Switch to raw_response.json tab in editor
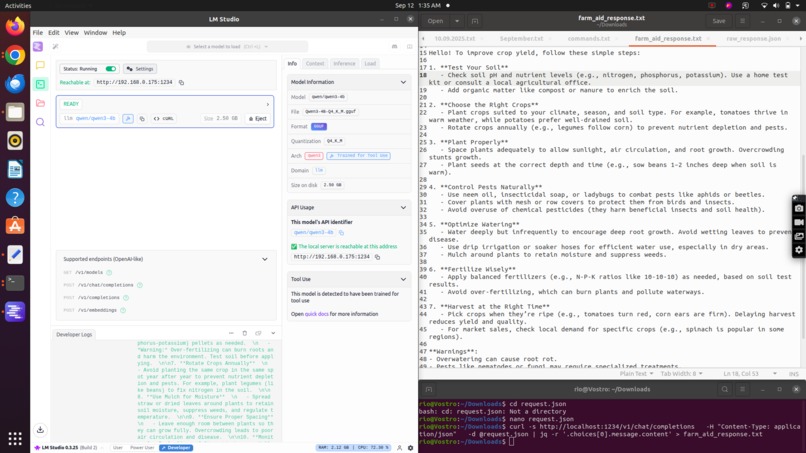 coord(754,39)
